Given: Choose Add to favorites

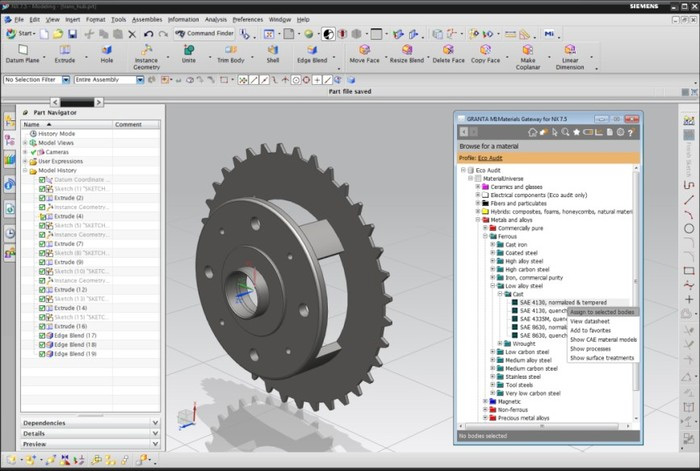Looking at the screenshot, I should pos(590,330).
